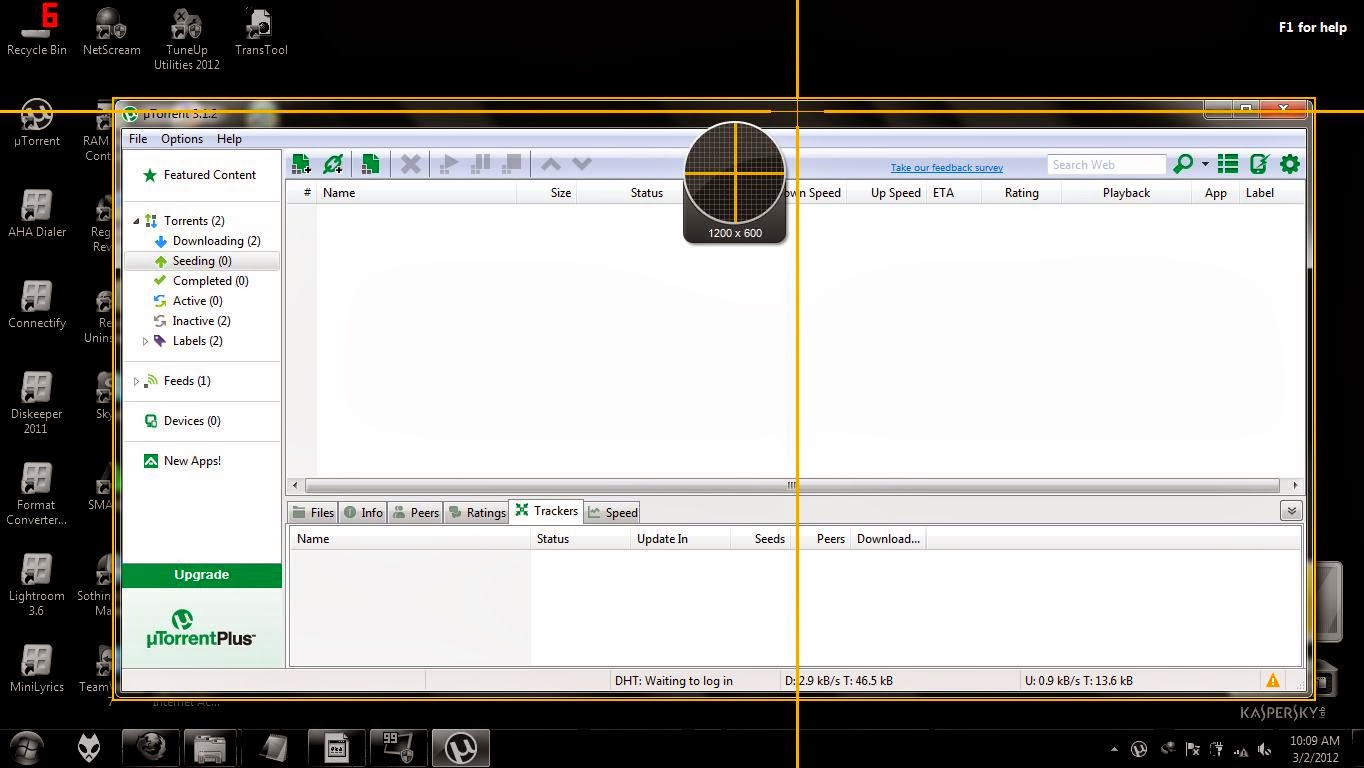Switch to the Files tab

coord(313,512)
